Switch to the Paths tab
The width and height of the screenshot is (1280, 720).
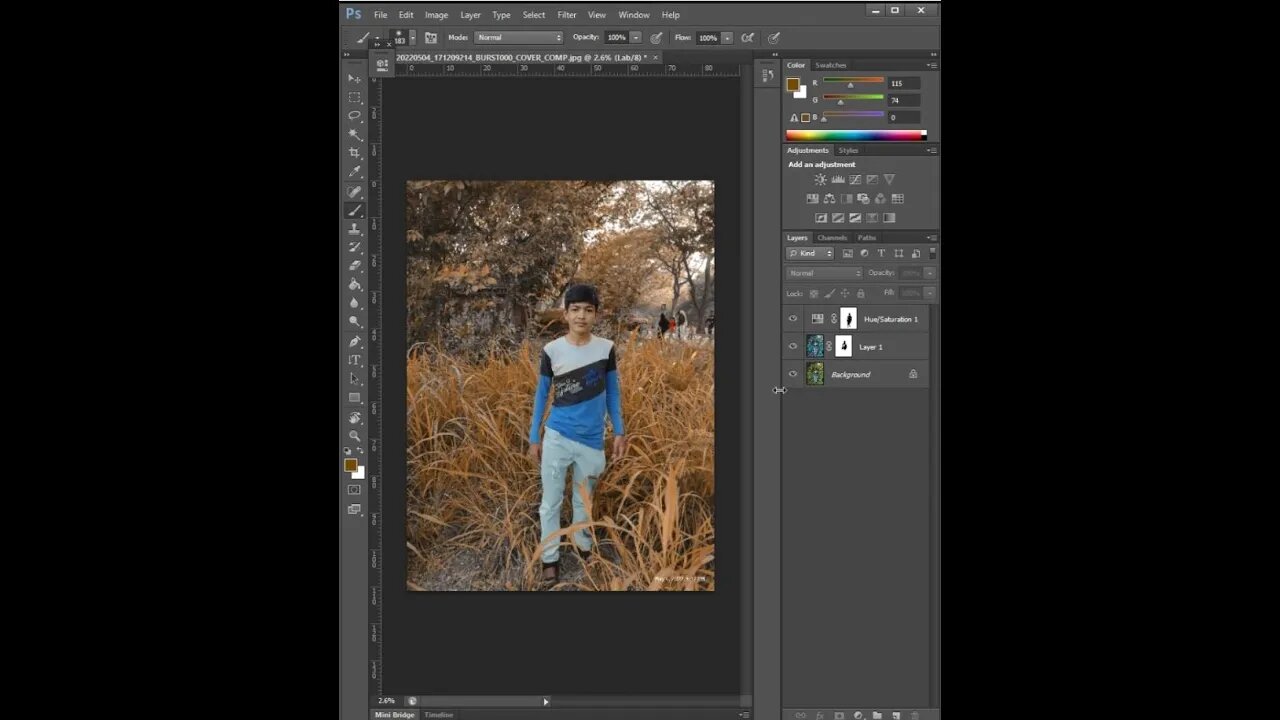tap(867, 238)
